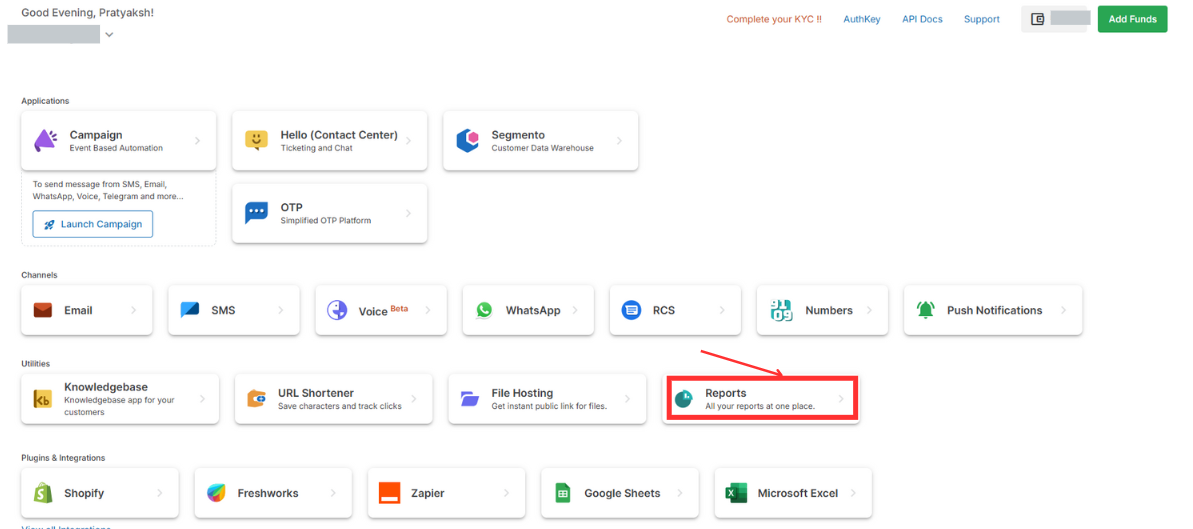Click the Numbers channel icon

[x=780, y=311]
